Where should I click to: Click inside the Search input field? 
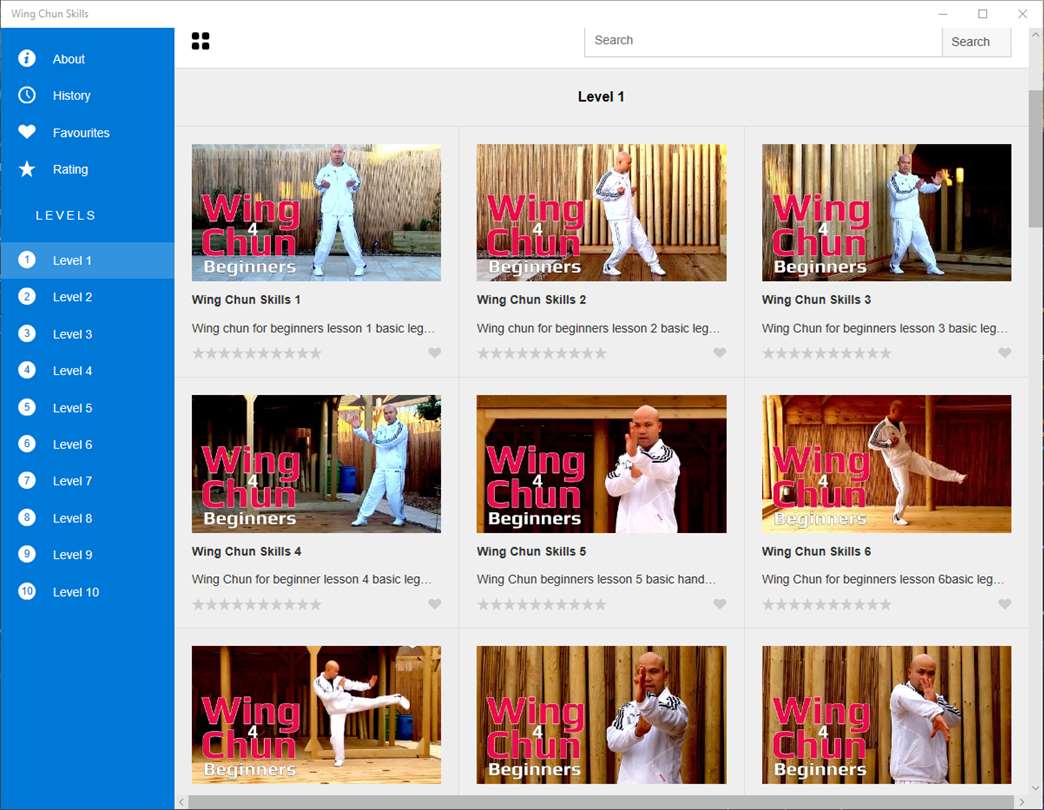click(x=763, y=41)
